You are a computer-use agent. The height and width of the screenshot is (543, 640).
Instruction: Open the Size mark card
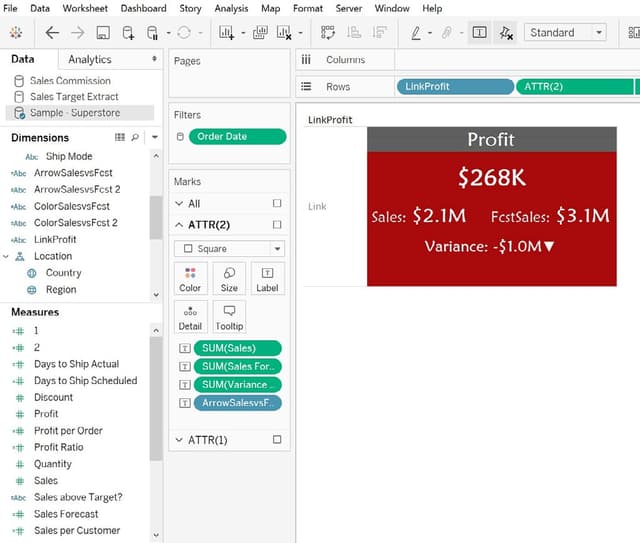[x=229, y=278]
